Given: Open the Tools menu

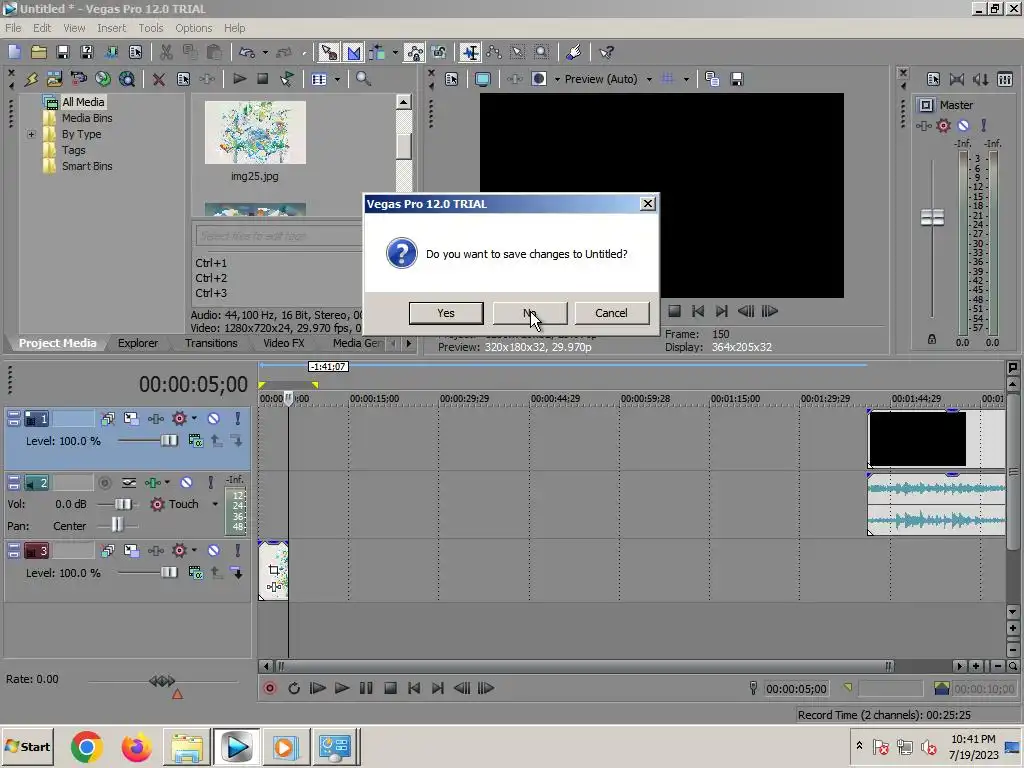Looking at the screenshot, I should click(150, 28).
